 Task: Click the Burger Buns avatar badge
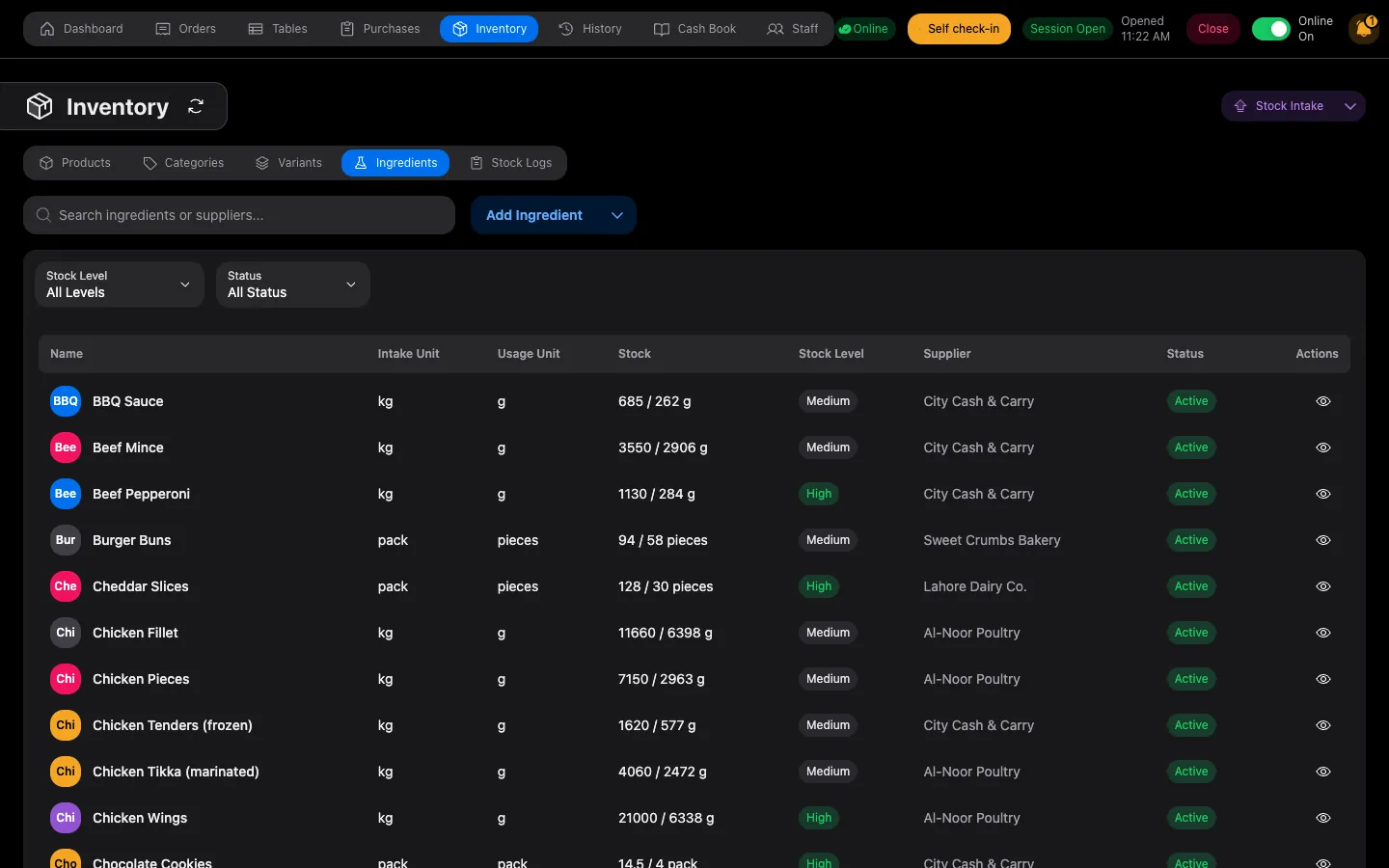(66, 540)
